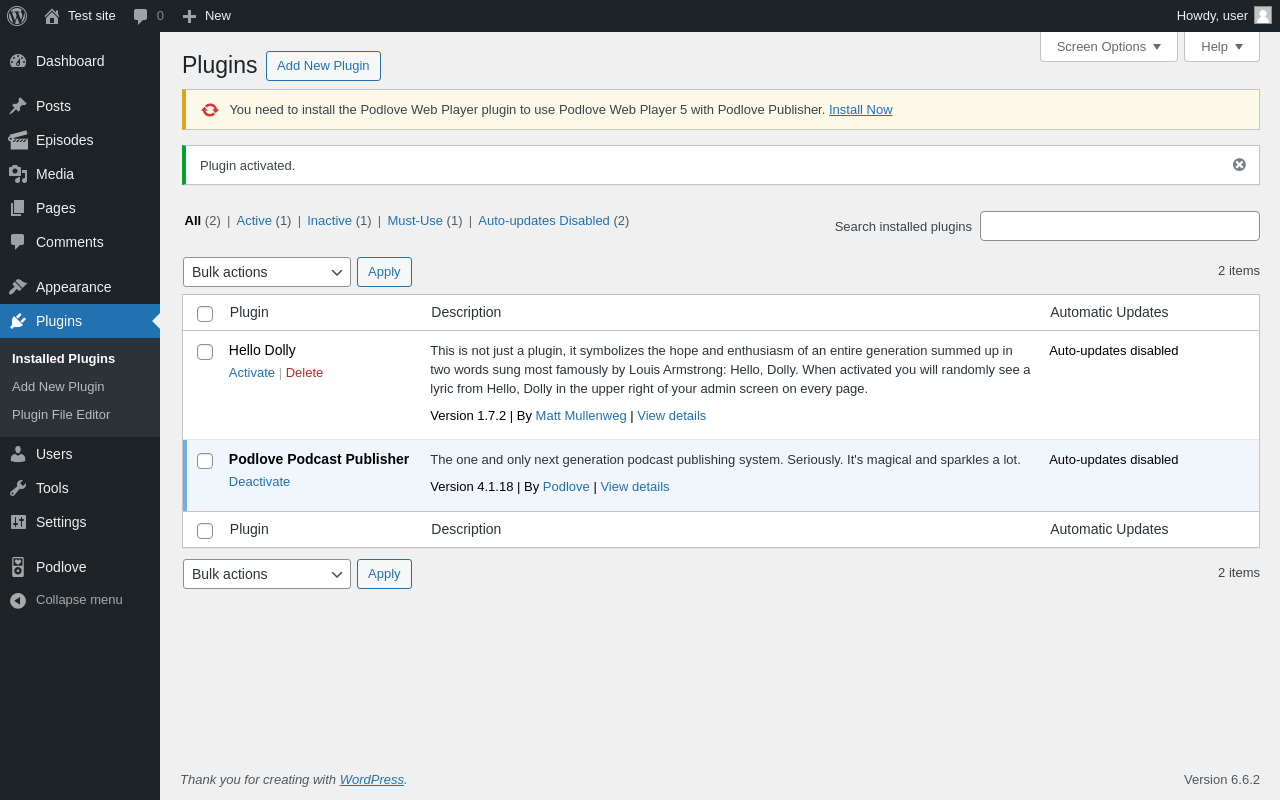Click the Media icon in sidebar
The width and height of the screenshot is (1280, 800).
(x=18, y=174)
